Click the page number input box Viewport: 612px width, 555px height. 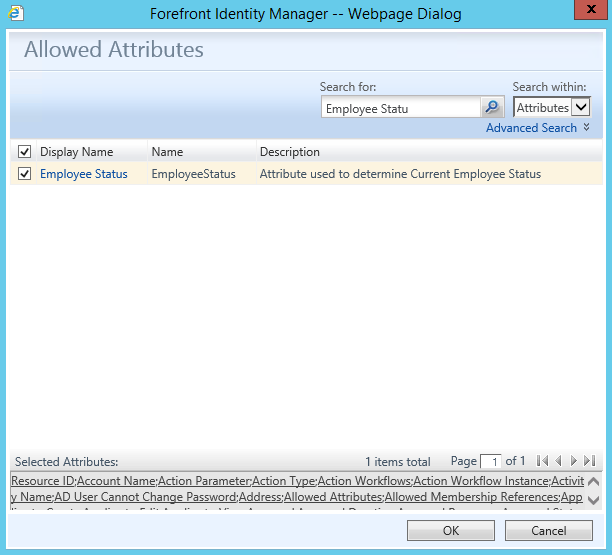coord(490,462)
